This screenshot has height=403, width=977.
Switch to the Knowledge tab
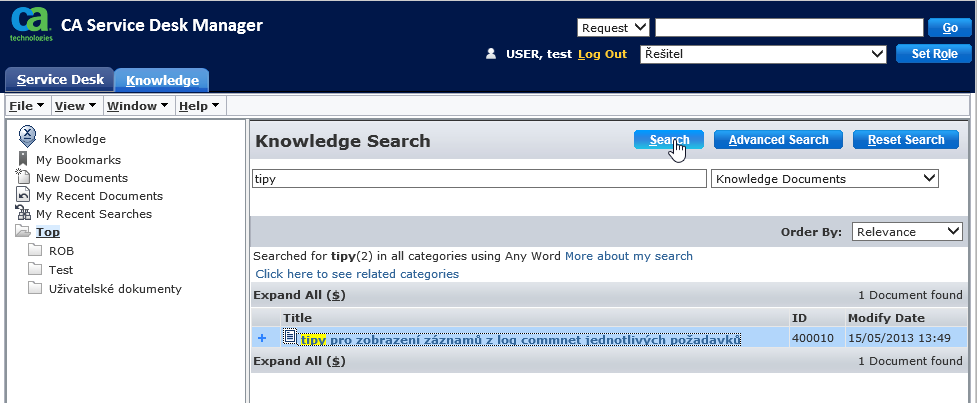162,80
